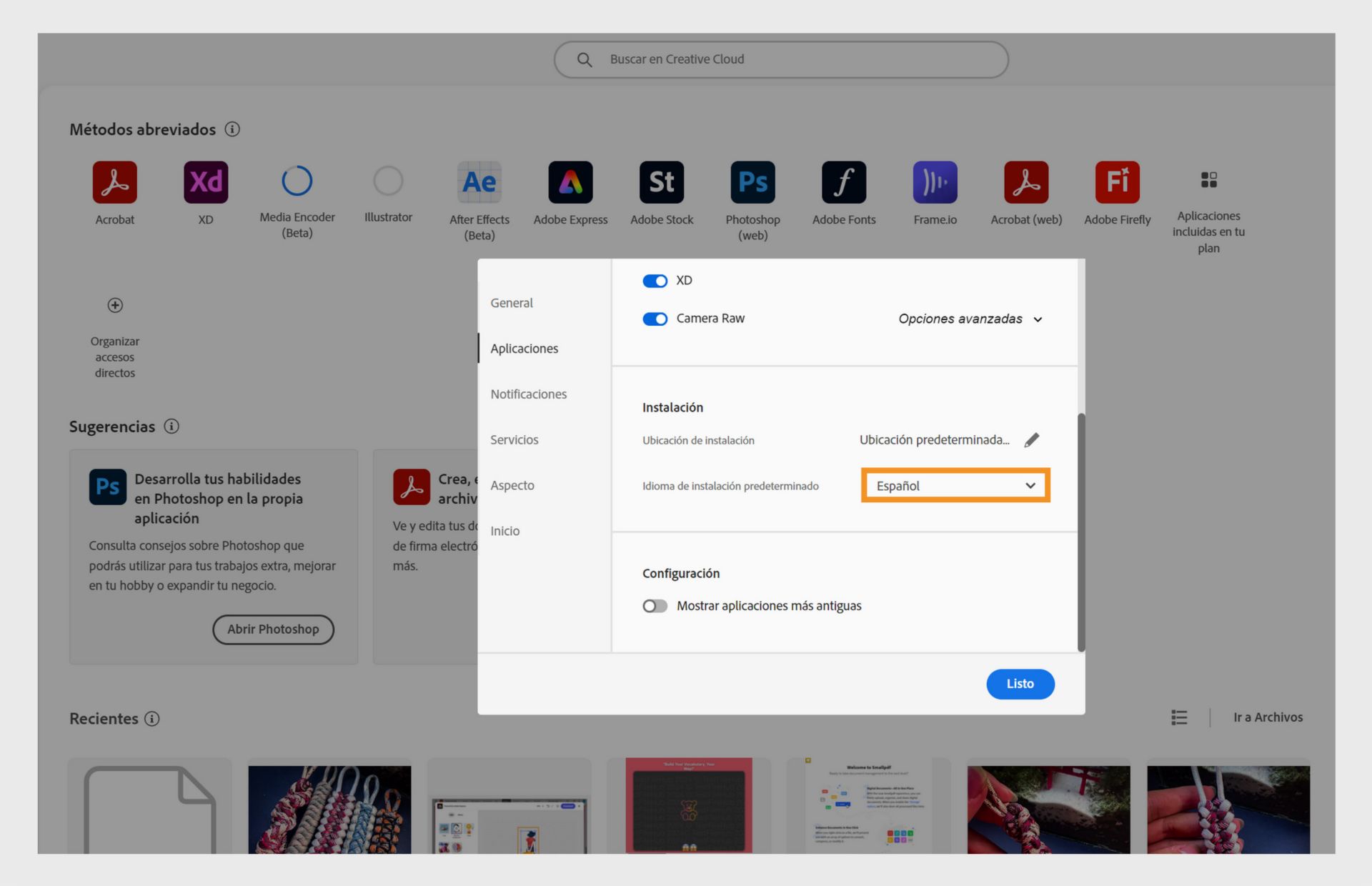Toggle off the XD auto-update switch

click(x=655, y=281)
